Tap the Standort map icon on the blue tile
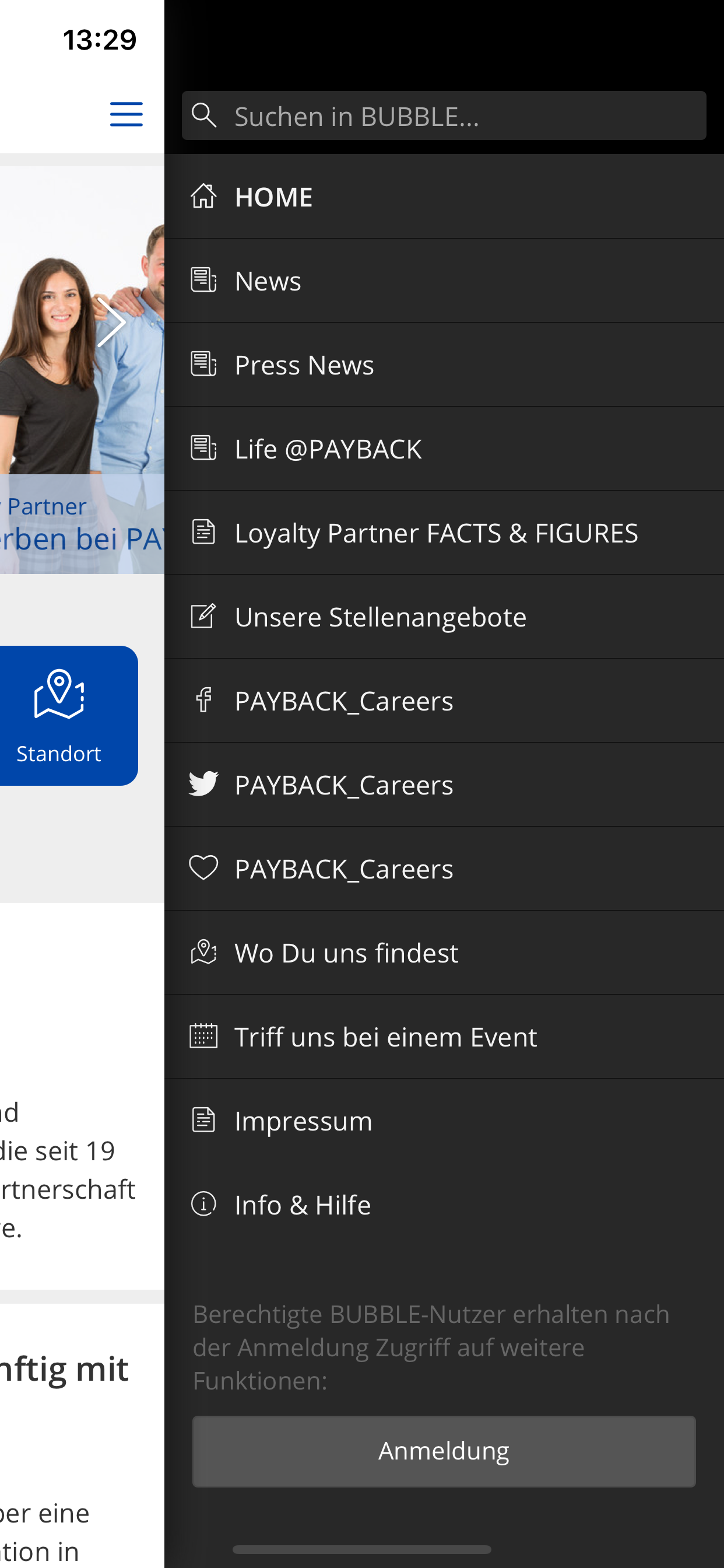Screen dimensions: 724x1568 pyautogui.click(x=59, y=694)
